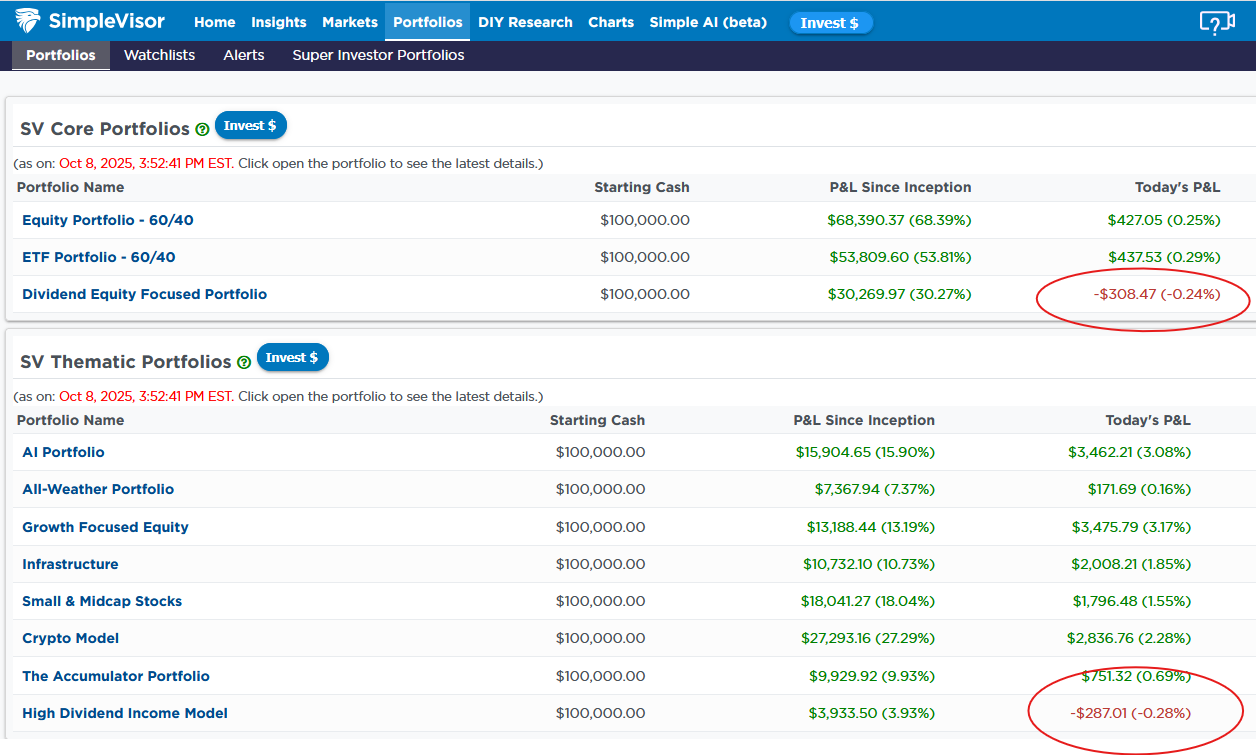Open the Equity Portfolio - 60/40 link
Viewport: 1256px width, 755px height.
[108, 220]
